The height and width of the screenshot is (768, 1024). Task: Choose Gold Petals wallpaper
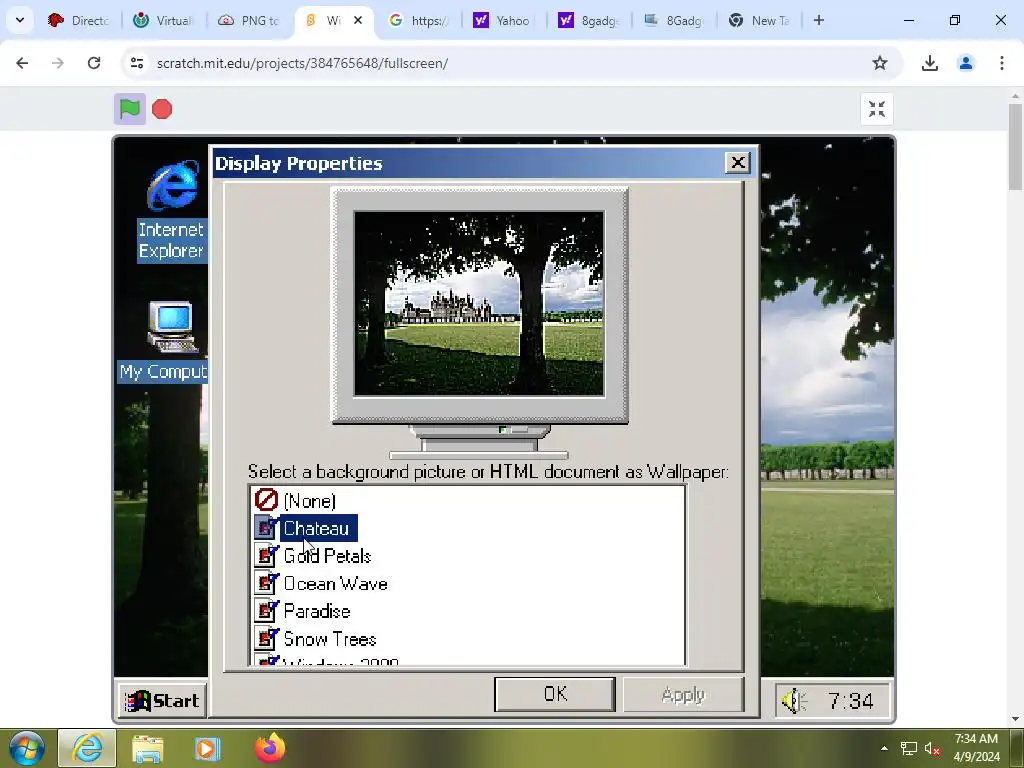point(327,556)
